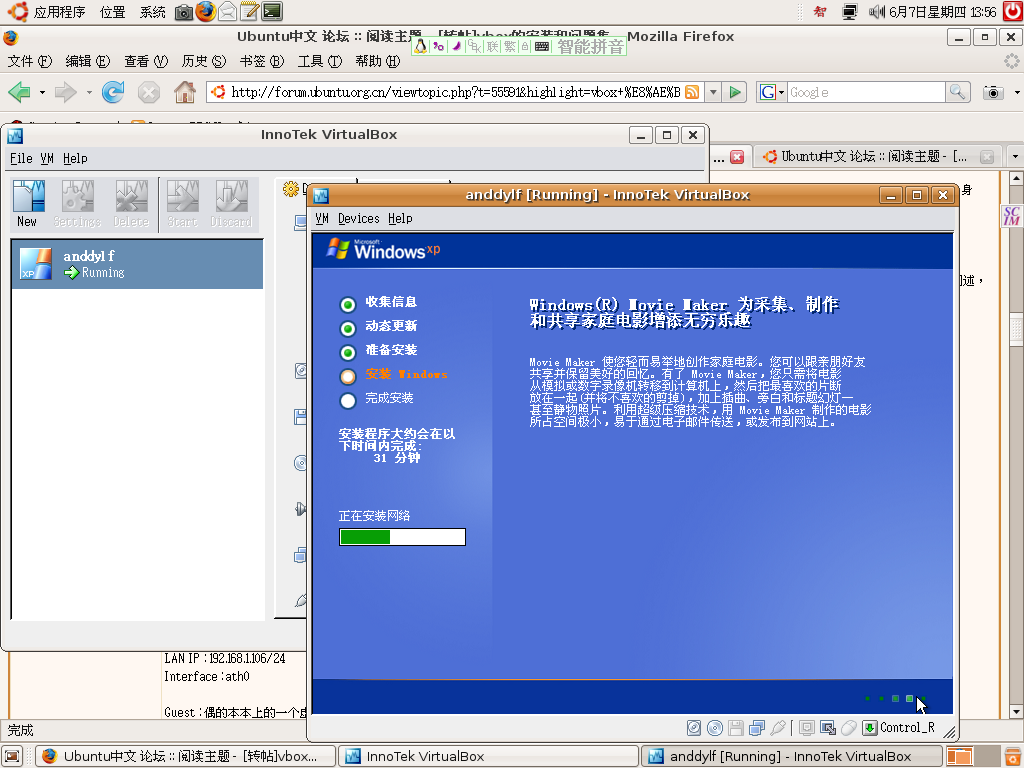Open Firefox 历史 (History) menu

coord(203,61)
